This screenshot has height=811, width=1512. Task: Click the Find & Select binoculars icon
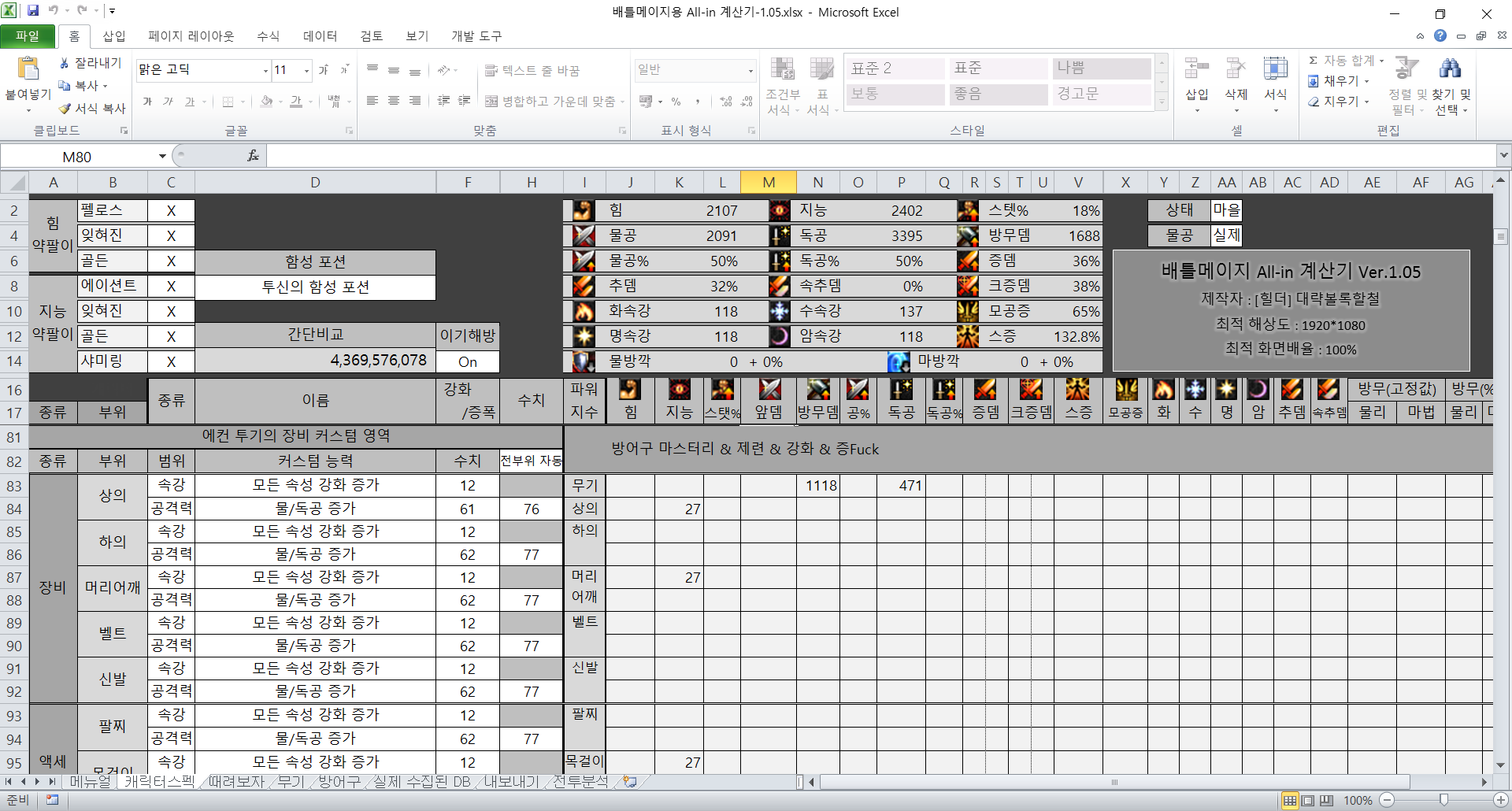point(1450,70)
